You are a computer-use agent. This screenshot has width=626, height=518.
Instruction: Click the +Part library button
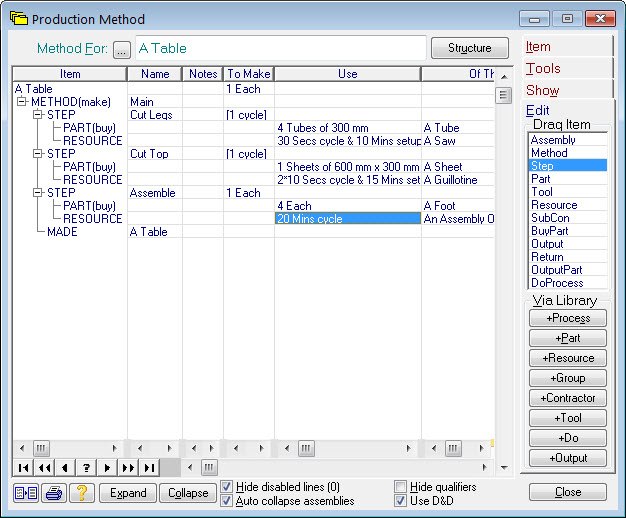pos(568,338)
